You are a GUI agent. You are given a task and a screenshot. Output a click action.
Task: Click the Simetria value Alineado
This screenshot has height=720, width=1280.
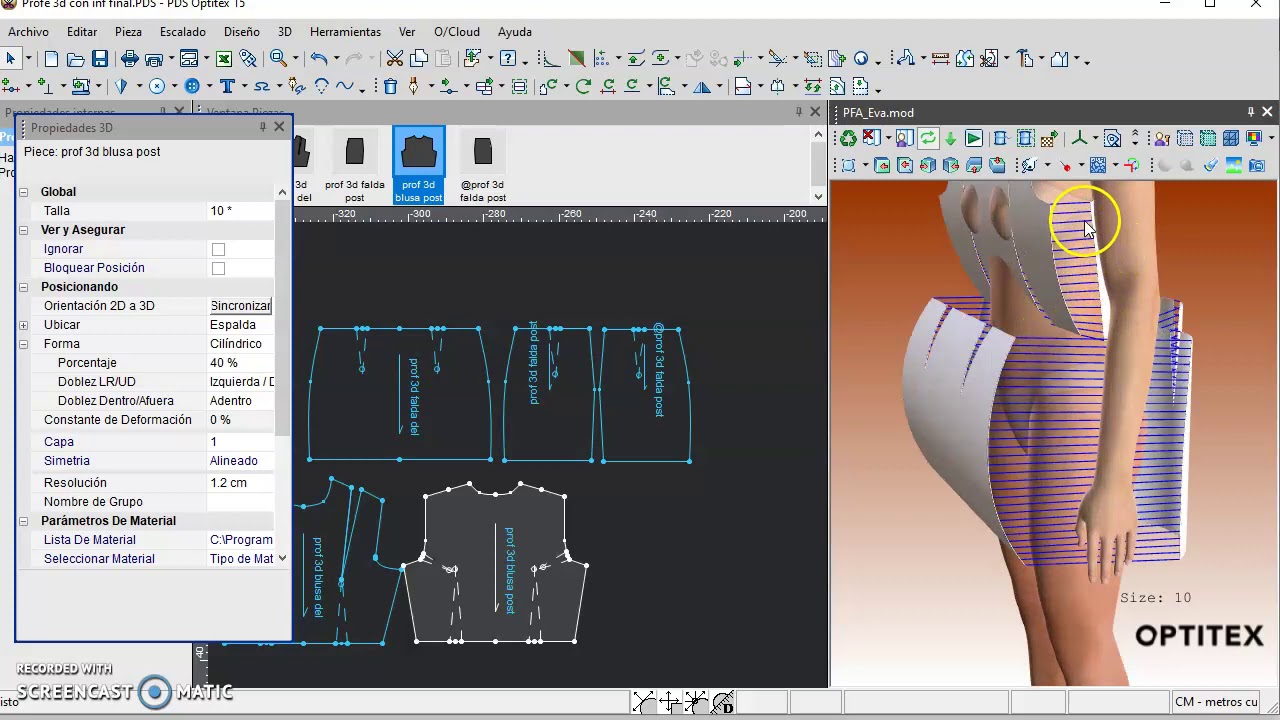pyautogui.click(x=240, y=461)
